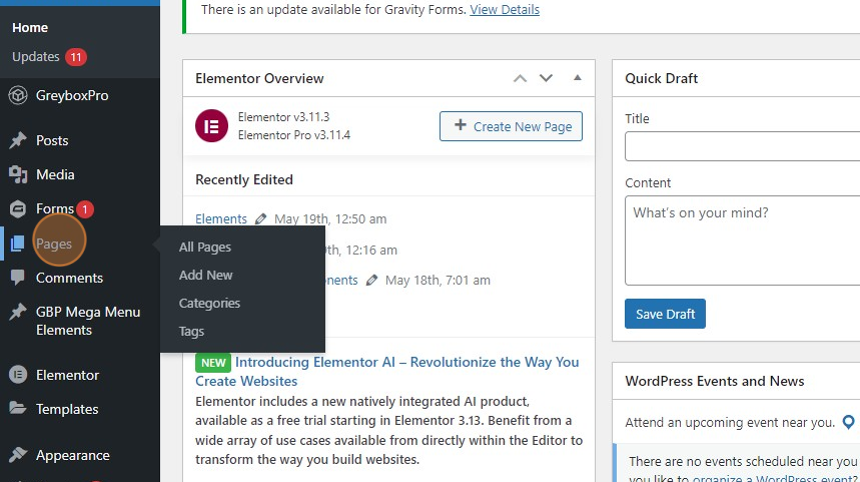Click the Updates count badge 11

click(x=76, y=57)
